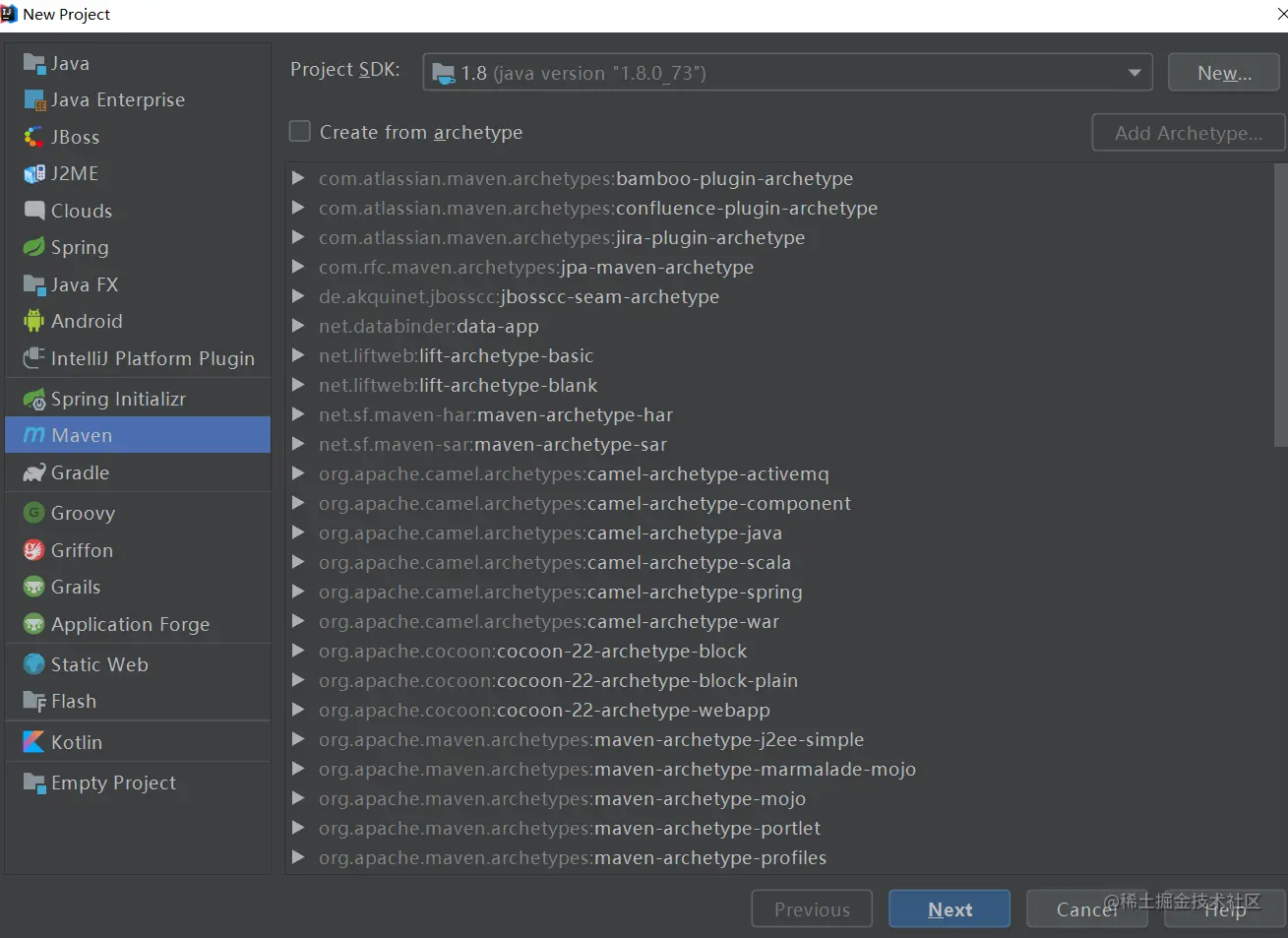Image resolution: width=1288 pixels, height=938 pixels.
Task: Choose Kotlin project type label
Action: 77,742
